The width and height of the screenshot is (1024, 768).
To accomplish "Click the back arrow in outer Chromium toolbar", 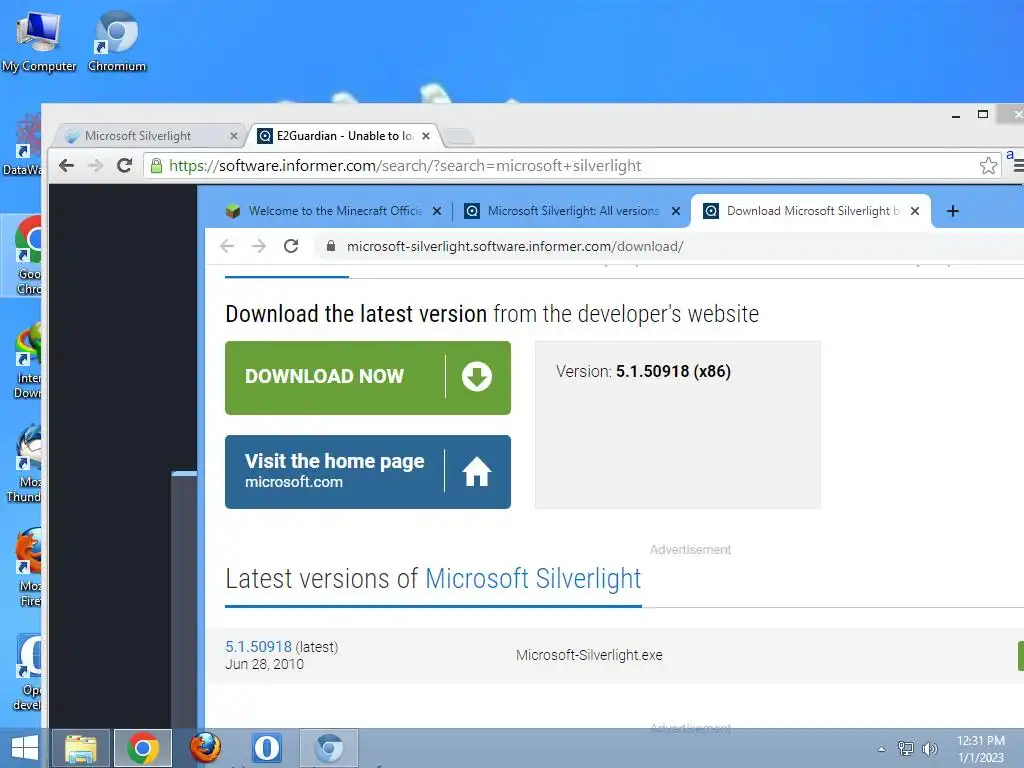I will point(66,165).
